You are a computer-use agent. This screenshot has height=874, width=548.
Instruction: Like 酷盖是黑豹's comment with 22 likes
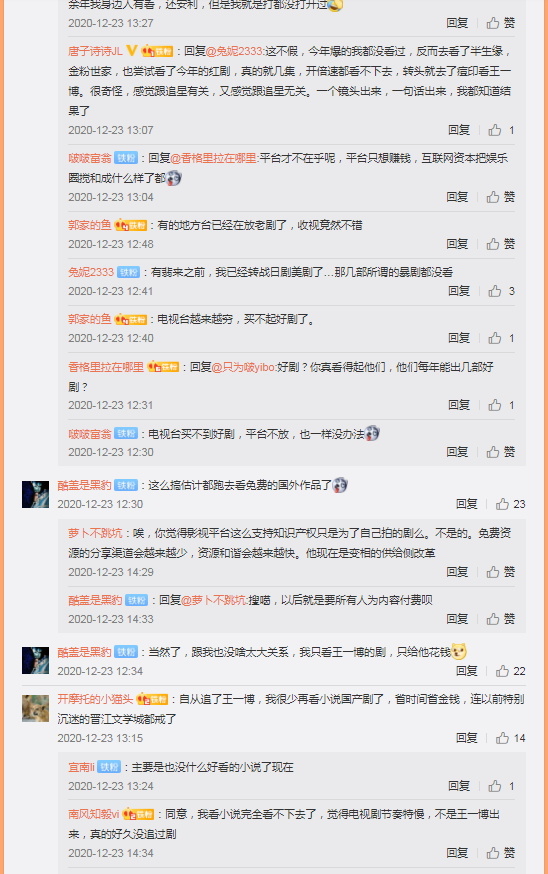point(510,671)
